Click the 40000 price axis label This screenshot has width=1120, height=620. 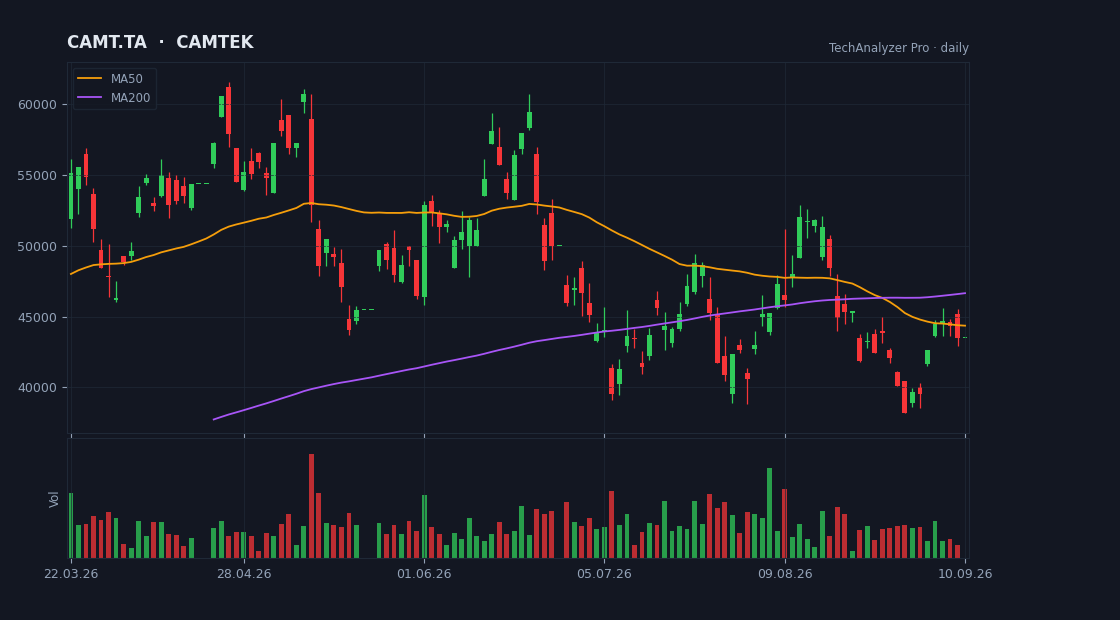coord(37,388)
